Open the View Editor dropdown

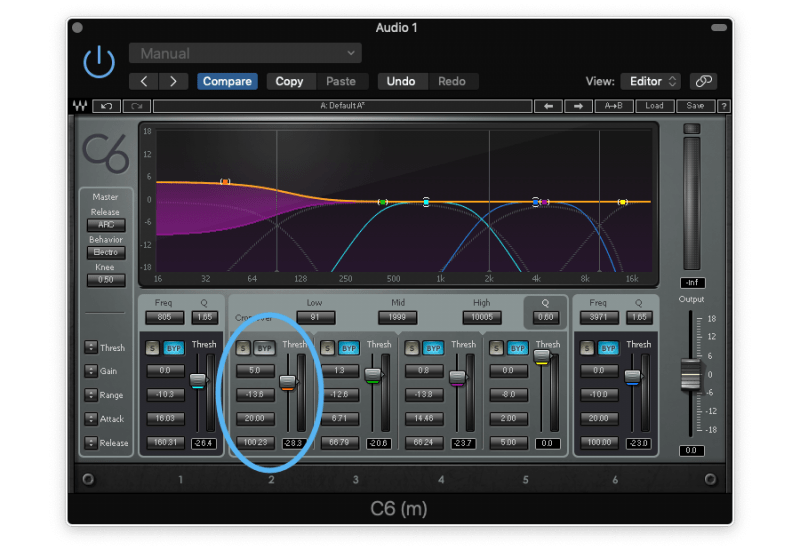click(x=652, y=81)
